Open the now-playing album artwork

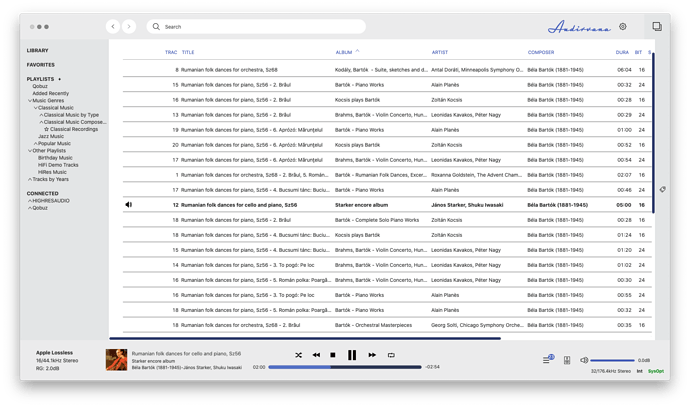coord(117,360)
